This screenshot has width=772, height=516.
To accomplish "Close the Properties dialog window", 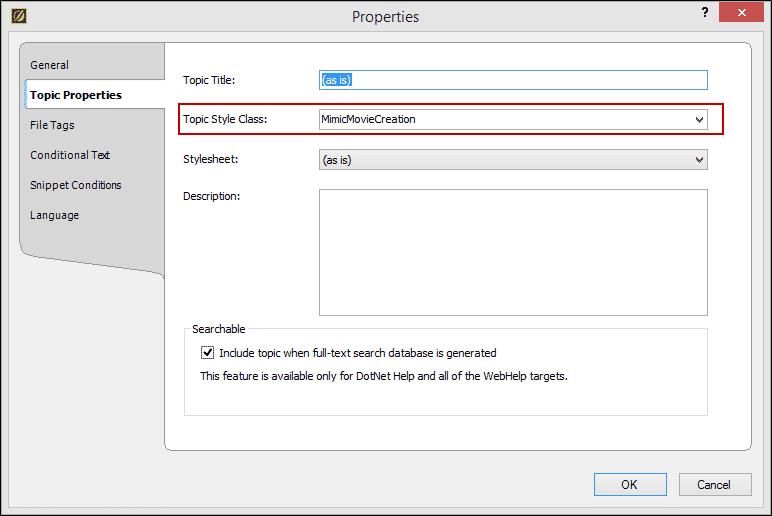I will 741,12.
